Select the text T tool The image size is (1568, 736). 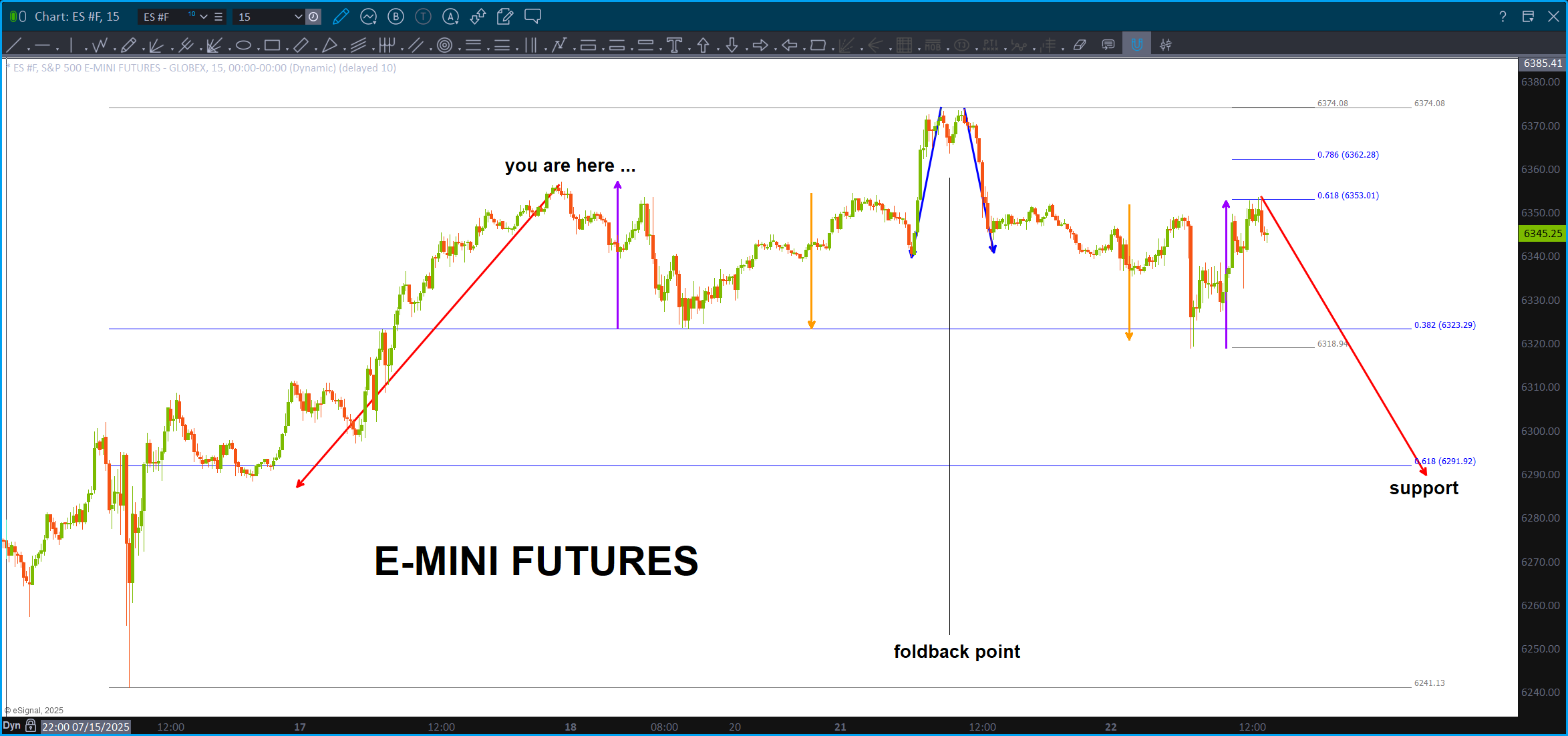[x=674, y=45]
